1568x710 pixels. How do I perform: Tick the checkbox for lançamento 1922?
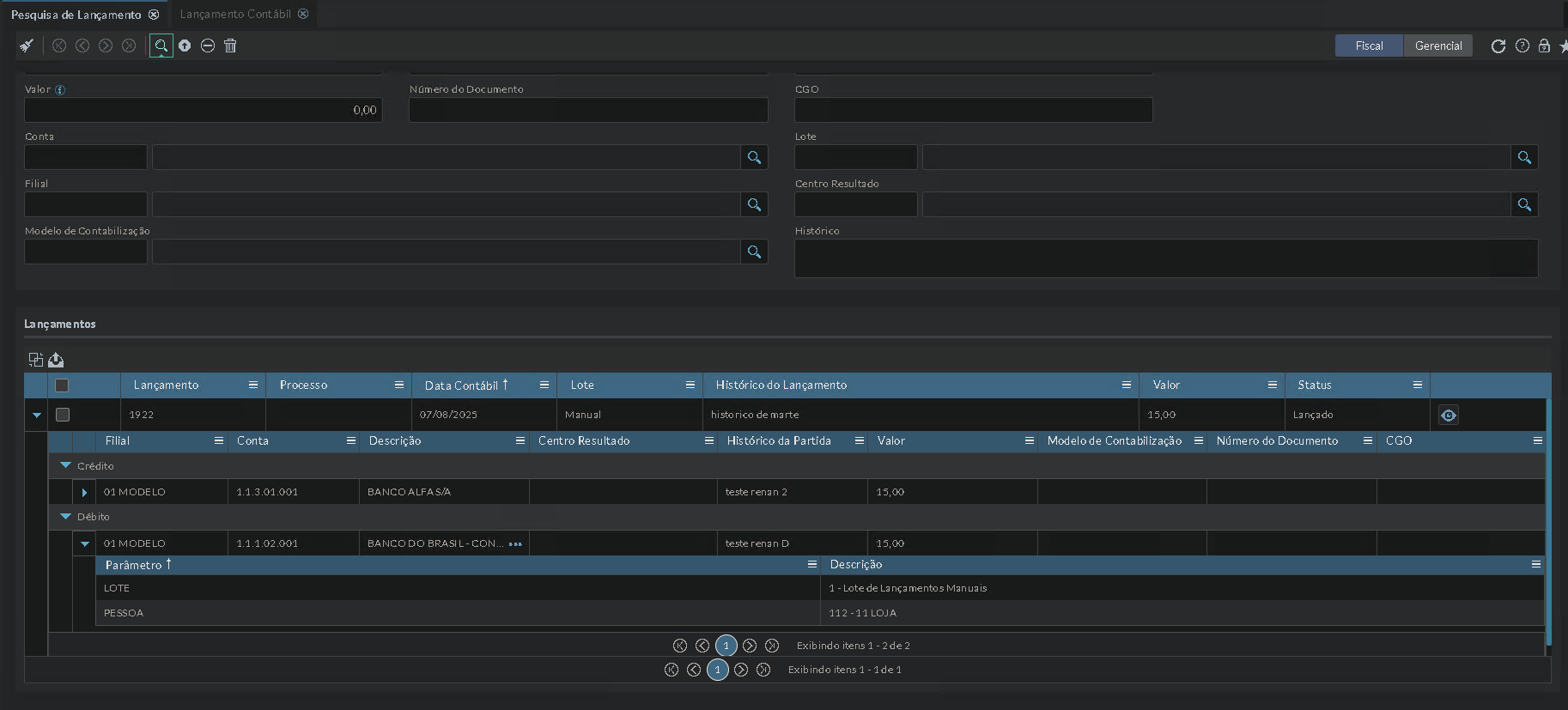click(x=62, y=415)
